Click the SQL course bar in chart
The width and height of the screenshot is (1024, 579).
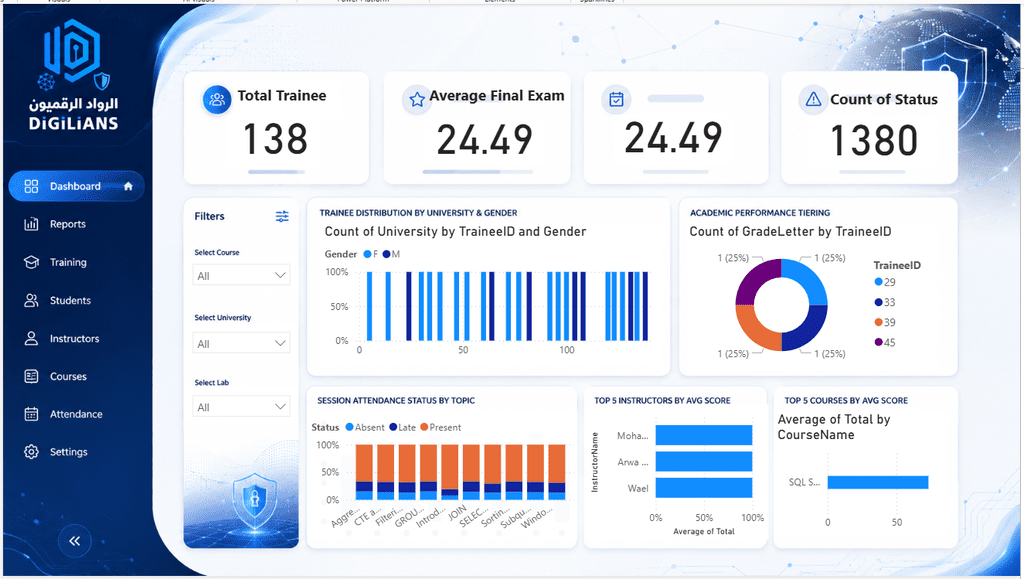point(878,482)
